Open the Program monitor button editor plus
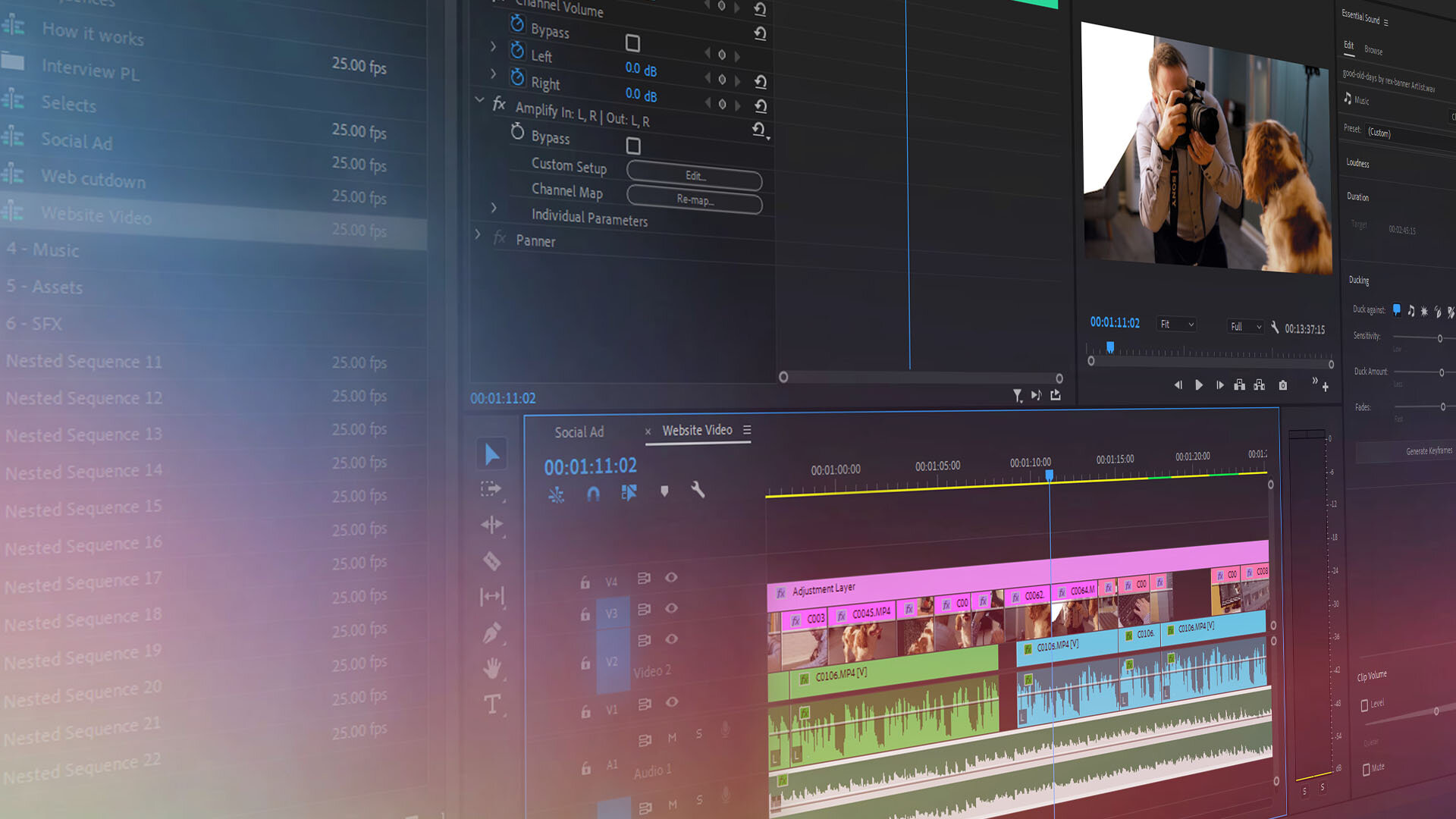The width and height of the screenshot is (1456, 819). point(1326,387)
